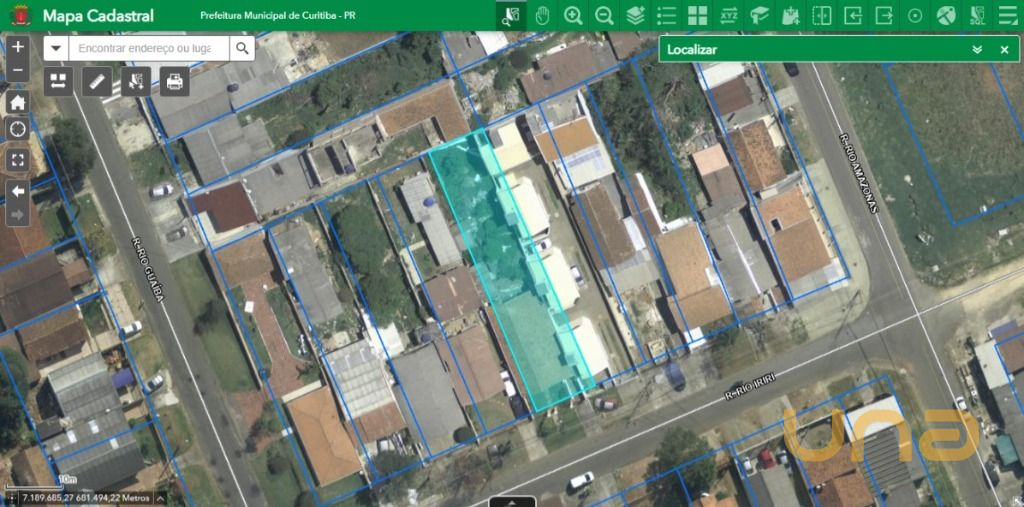Open the XYZ coordinate conversion tool
This screenshot has height=507, width=1024.
click(729, 15)
